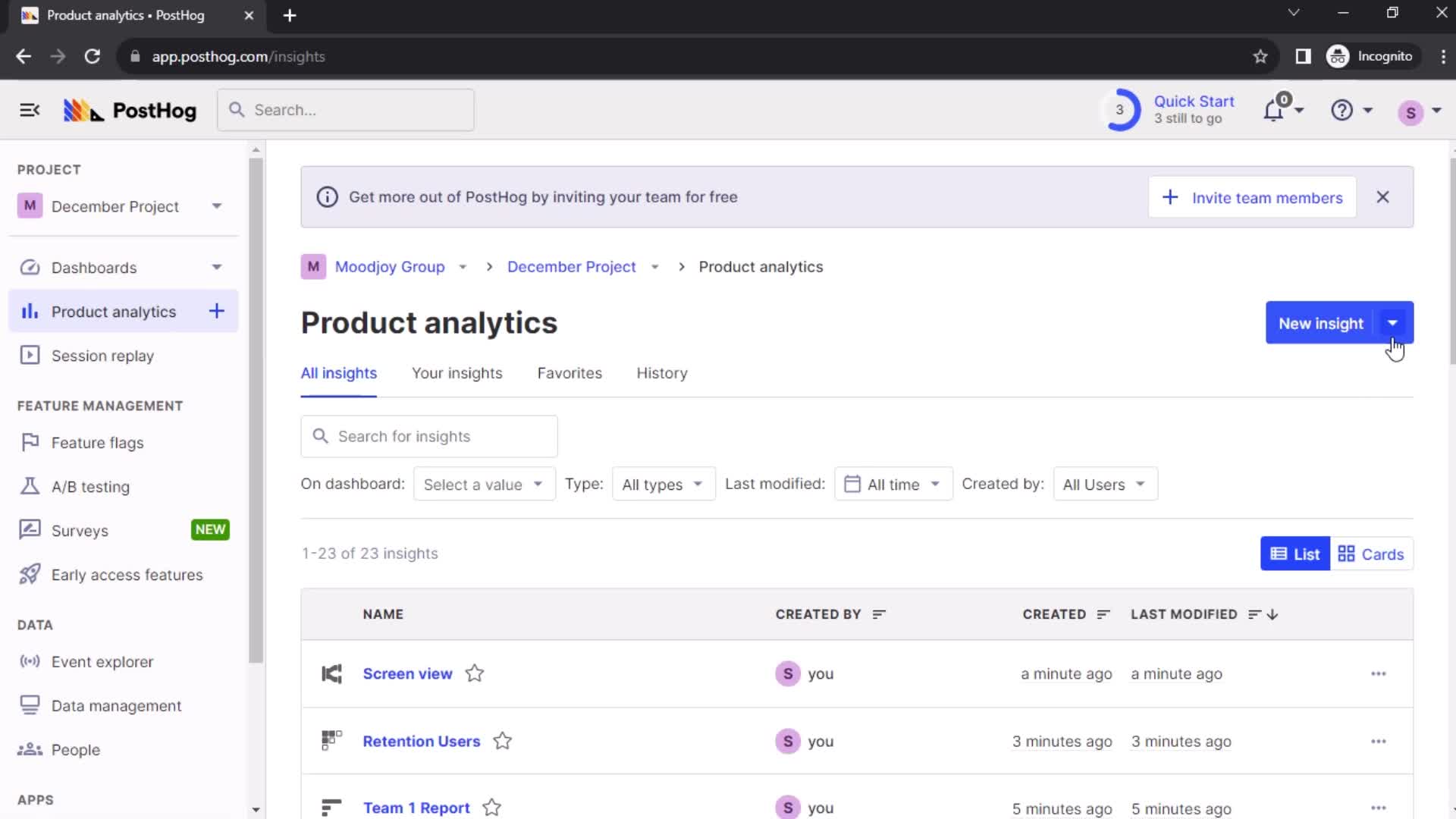The height and width of the screenshot is (819, 1456).
Task: Switch to List view
Action: (1295, 554)
